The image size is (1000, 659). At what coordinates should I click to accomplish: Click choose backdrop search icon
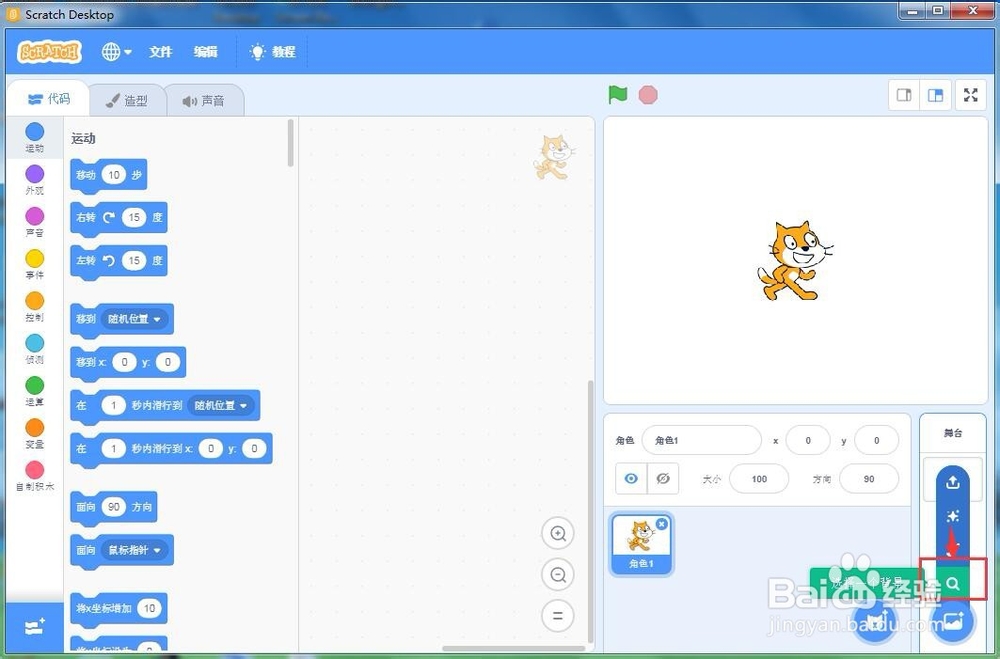click(x=953, y=583)
